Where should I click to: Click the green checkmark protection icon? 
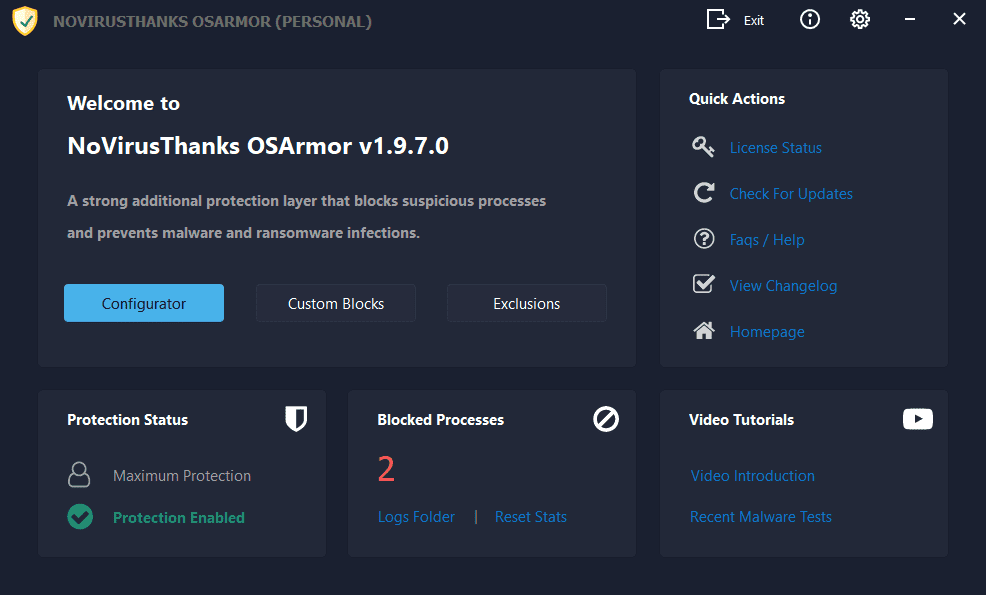pyautogui.click(x=80, y=517)
